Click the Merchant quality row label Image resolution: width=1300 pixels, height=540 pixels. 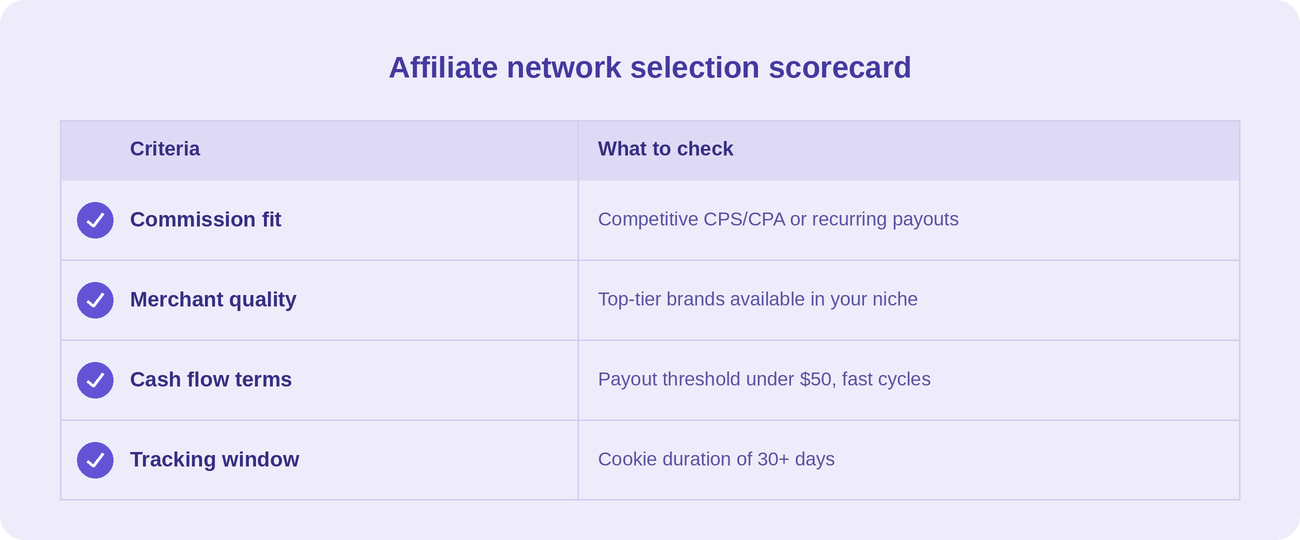213,299
